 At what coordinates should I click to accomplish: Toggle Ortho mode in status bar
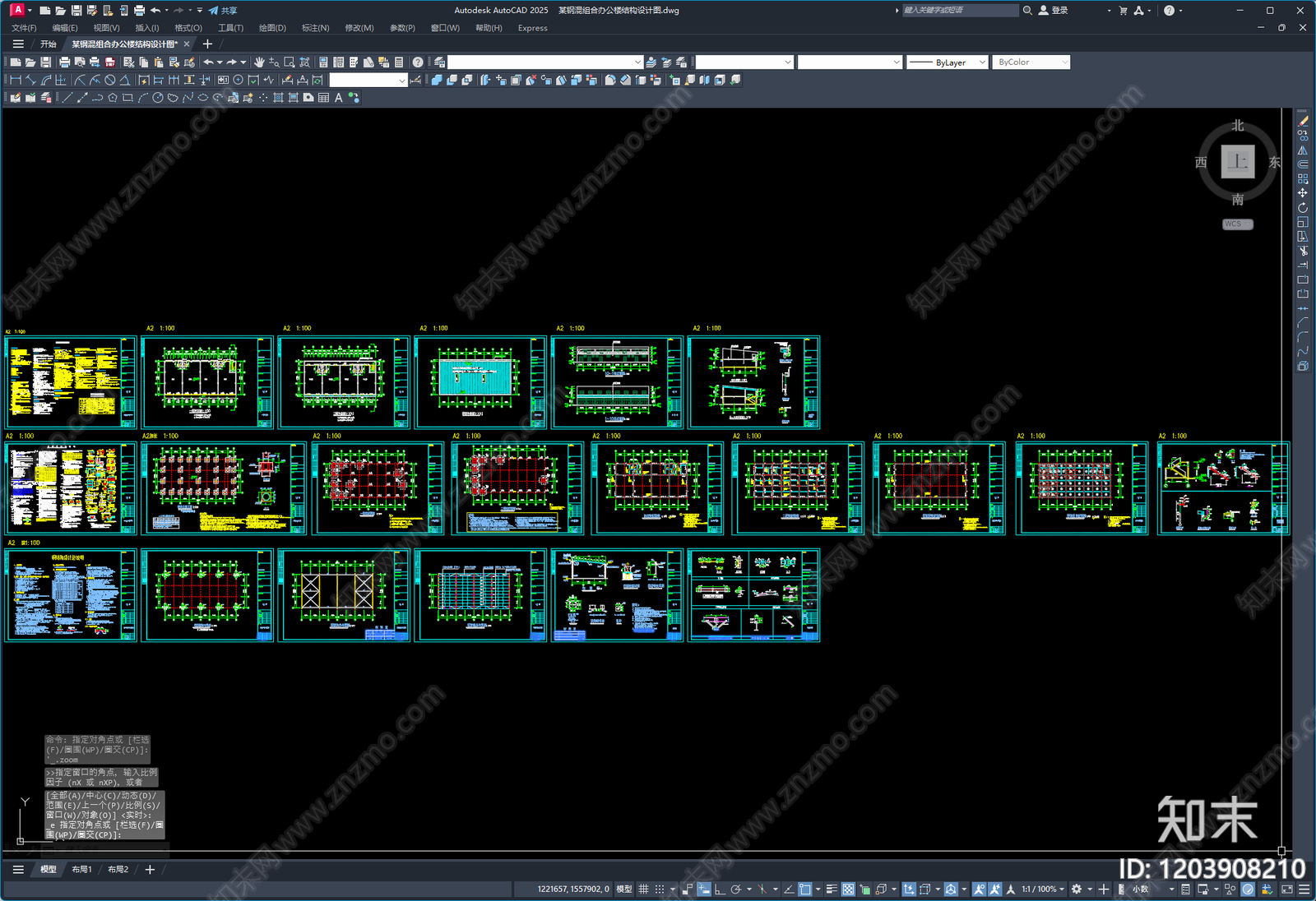click(x=720, y=889)
